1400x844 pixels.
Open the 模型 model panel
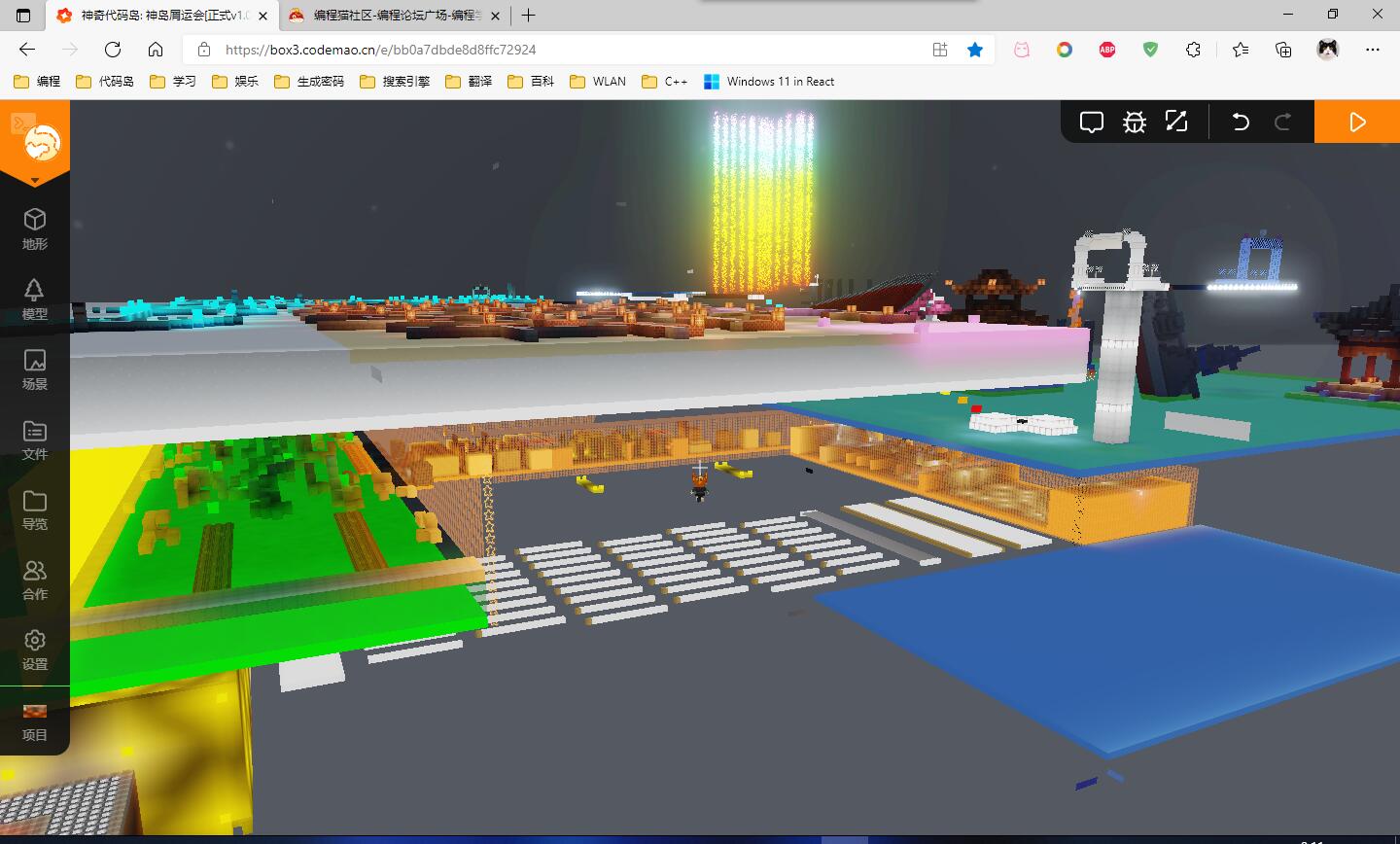click(x=35, y=299)
